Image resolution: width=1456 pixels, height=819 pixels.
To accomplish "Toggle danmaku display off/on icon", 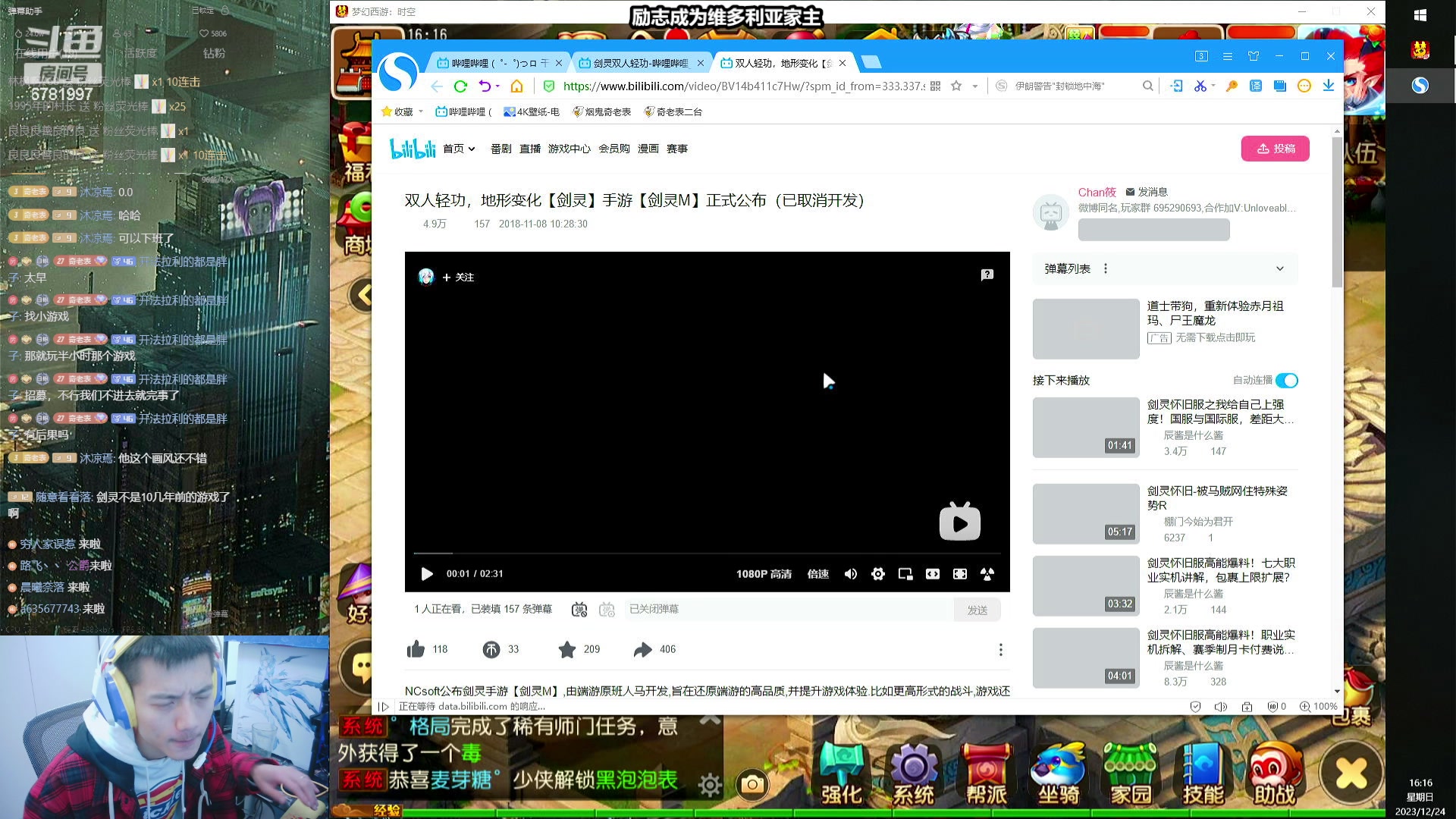I will tap(579, 610).
